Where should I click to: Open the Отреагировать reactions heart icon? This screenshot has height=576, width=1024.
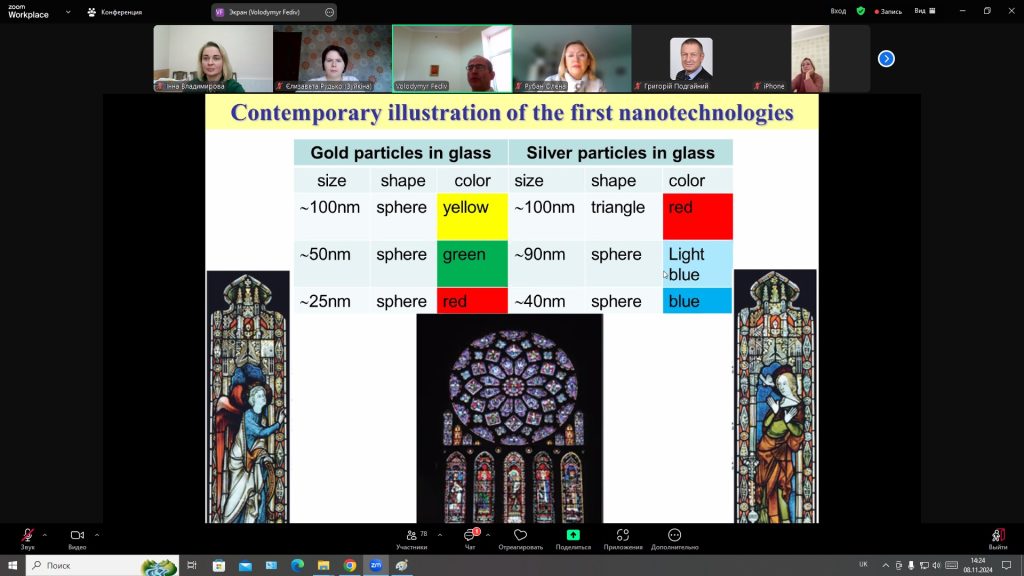520,536
